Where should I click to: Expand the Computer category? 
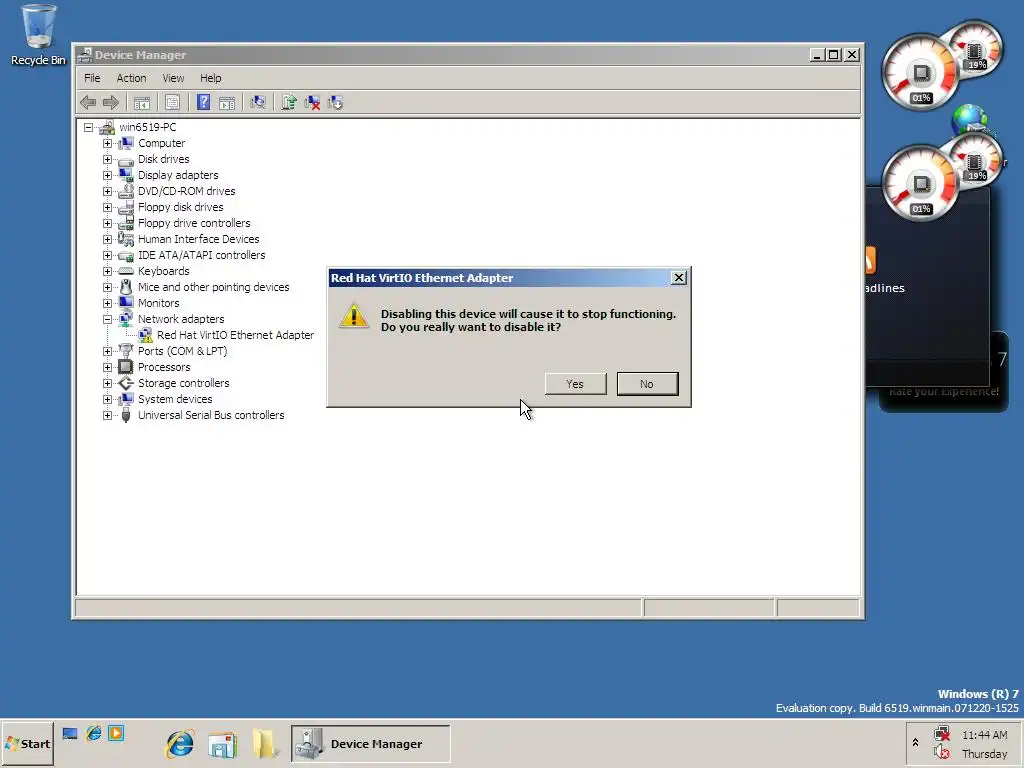click(107, 143)
